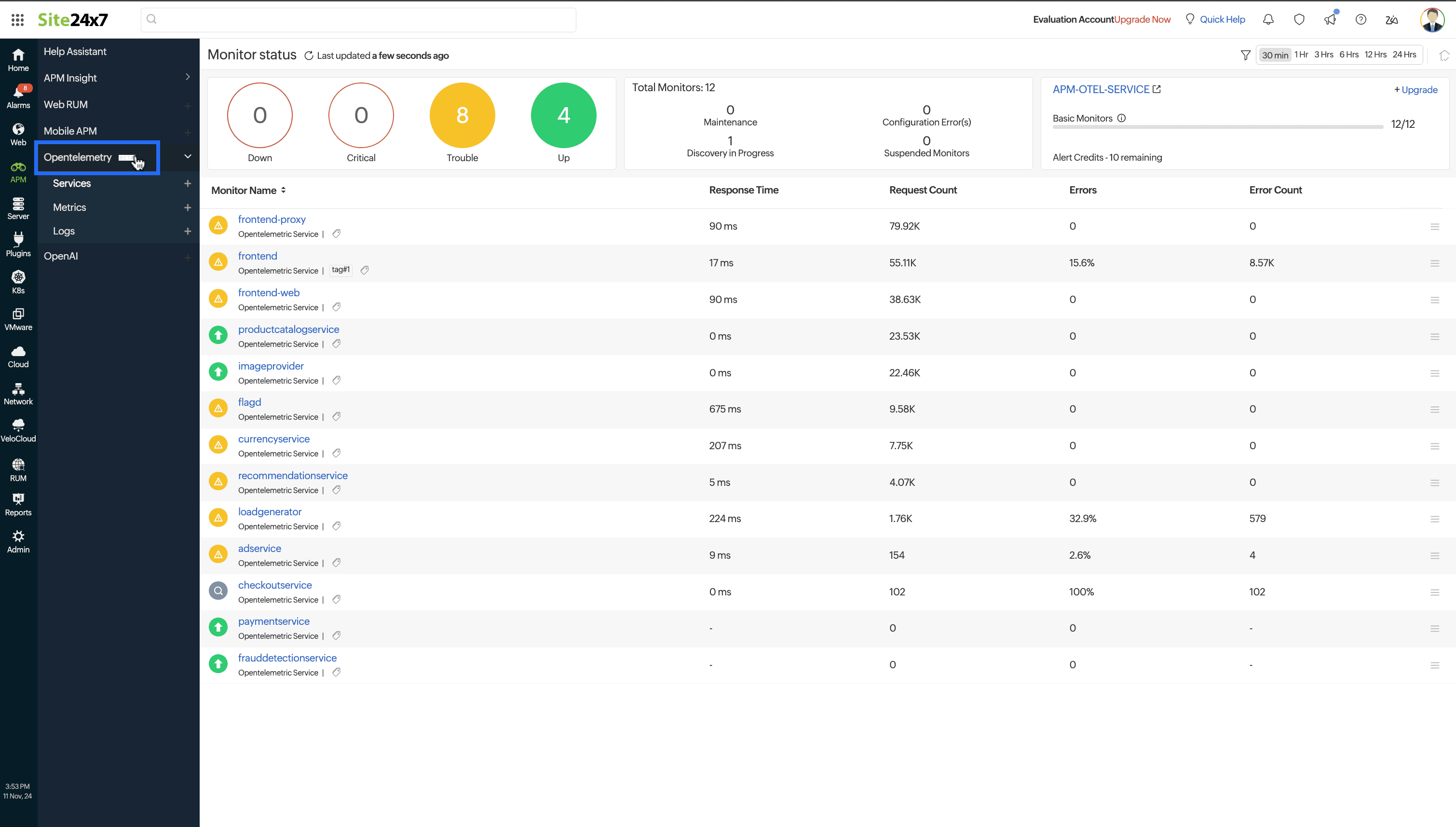The height and width of the screenshot is (827, 1456).
Task: Select APM Insight from the sidebar menu
Action: coord(70,78)
